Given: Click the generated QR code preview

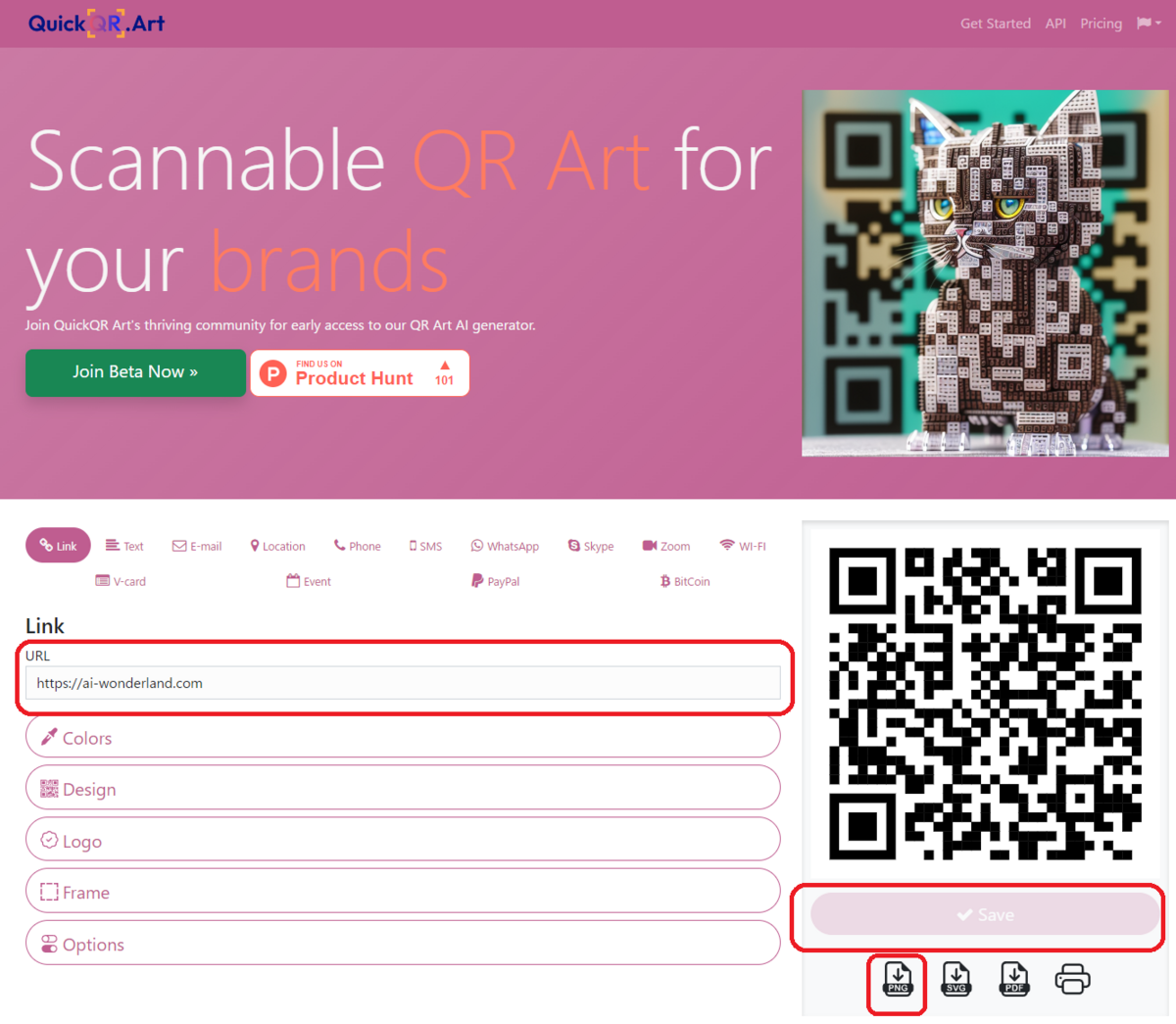Looking at the screenshot, I should point(985,704).
